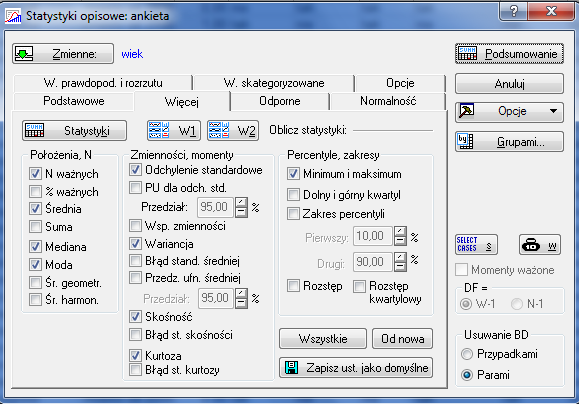Enable Wsp. zmienności checkbox
This screenshot has height=404, width=579.
pos(136,226)
